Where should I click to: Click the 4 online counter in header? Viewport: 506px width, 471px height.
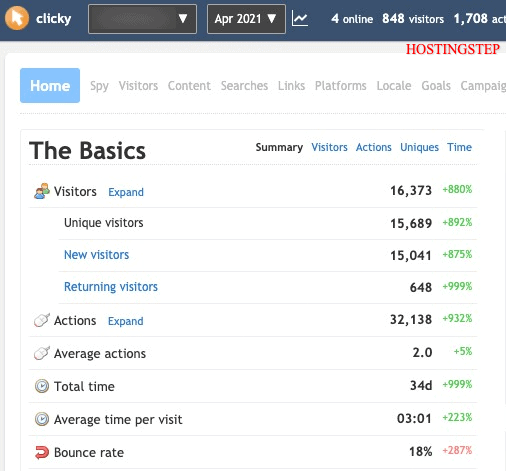pyautogui.click(x=352, y=19)
